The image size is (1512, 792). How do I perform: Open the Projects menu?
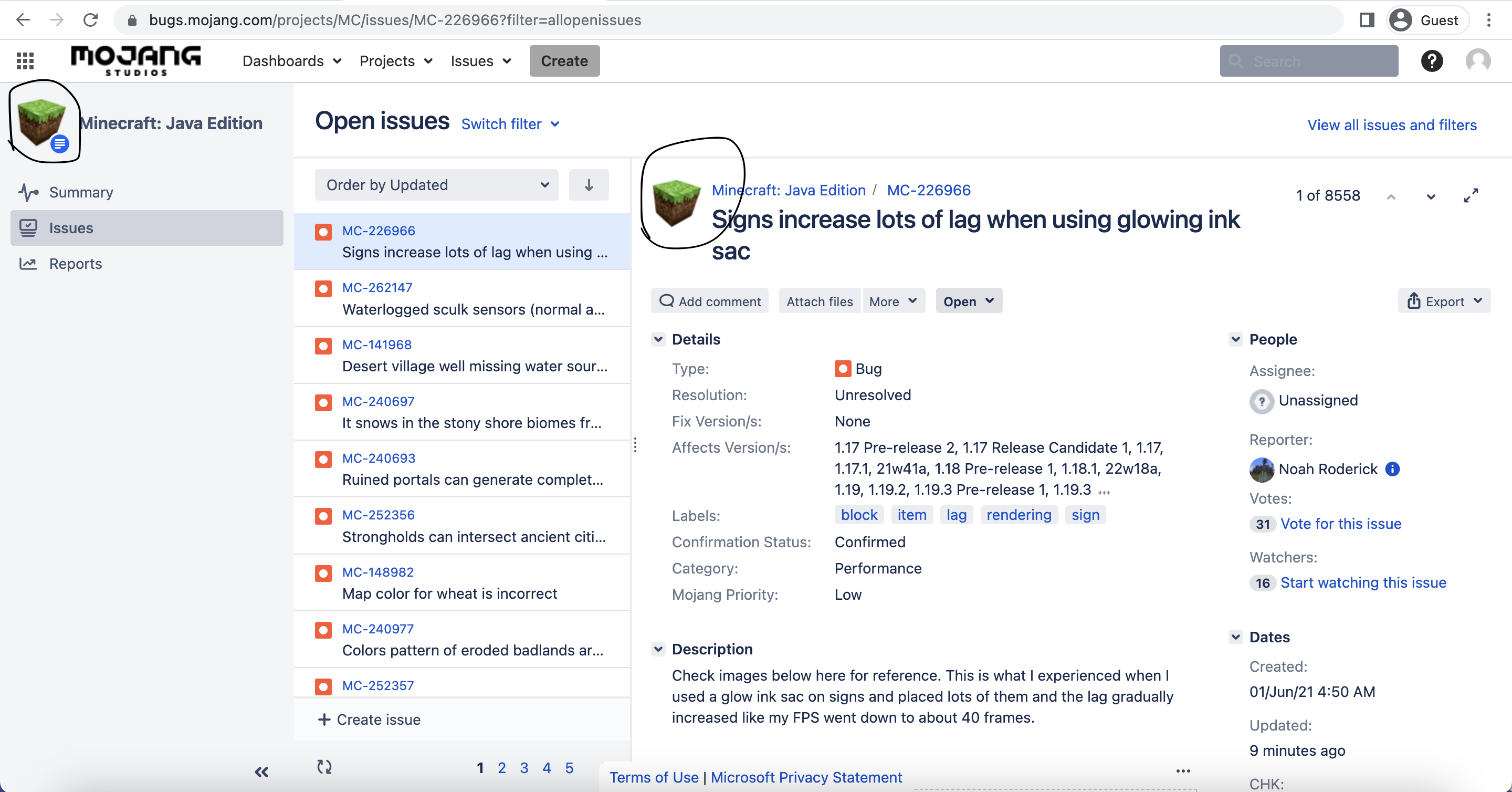[x=396, y=61]
